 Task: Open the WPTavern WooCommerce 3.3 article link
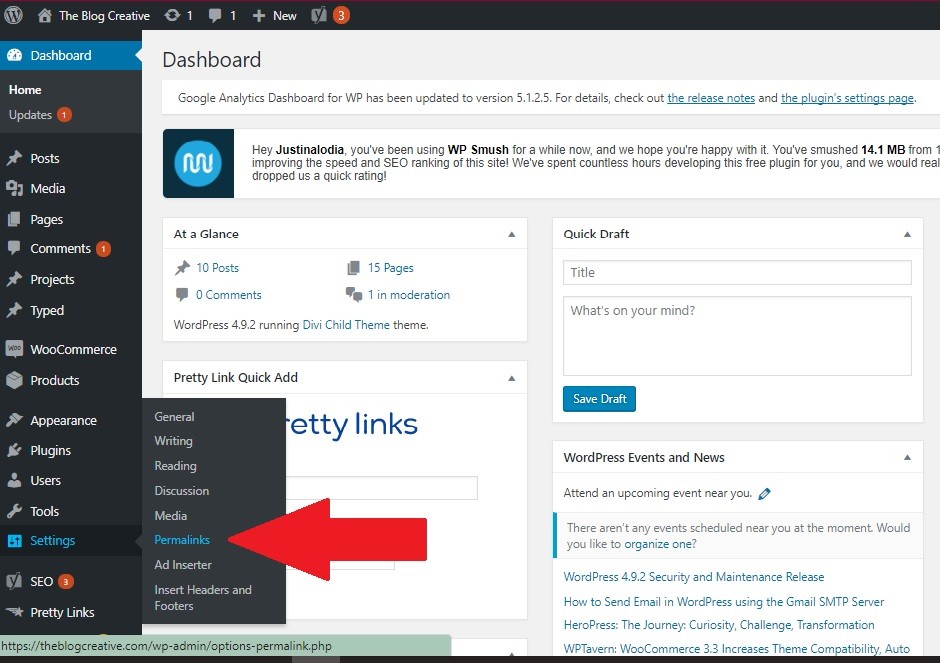click(x=737, y=649)
